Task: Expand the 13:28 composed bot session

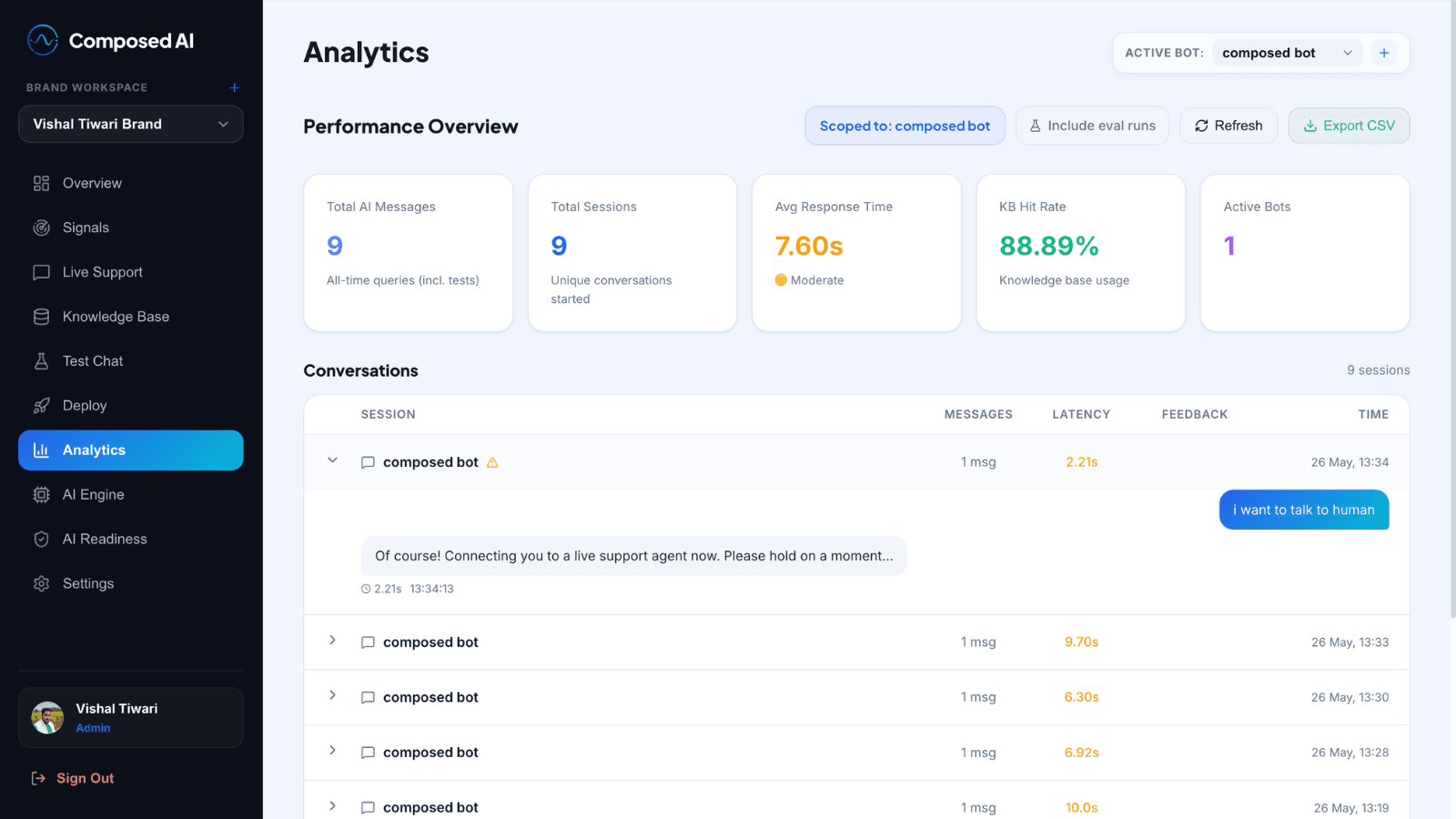Action: [x=332, y=751]
